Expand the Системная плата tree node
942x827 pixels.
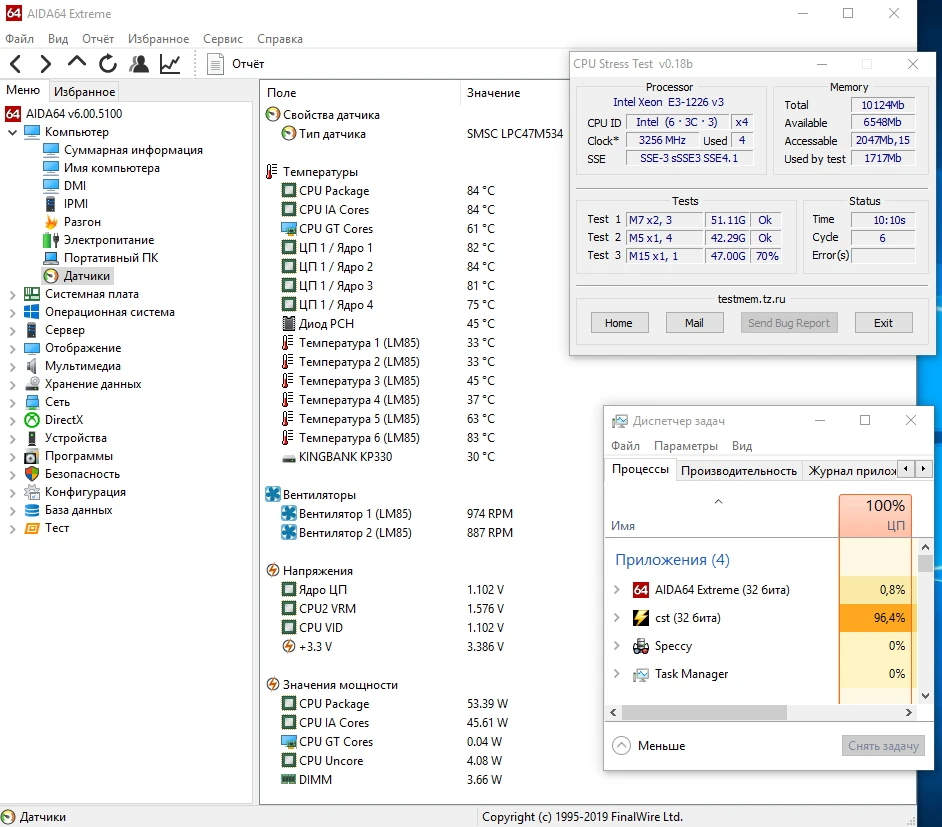click(x=13, y=294)
